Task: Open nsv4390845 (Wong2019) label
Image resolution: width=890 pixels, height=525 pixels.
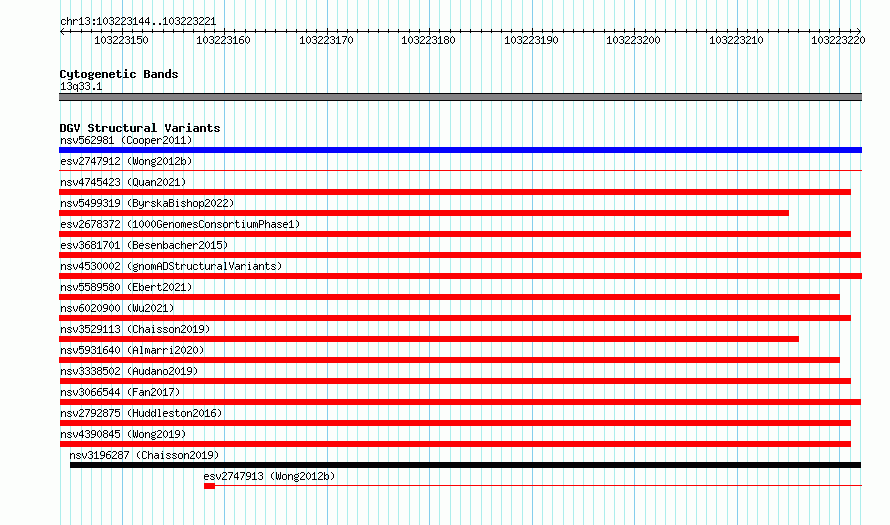Action: (x=123, y=434)
